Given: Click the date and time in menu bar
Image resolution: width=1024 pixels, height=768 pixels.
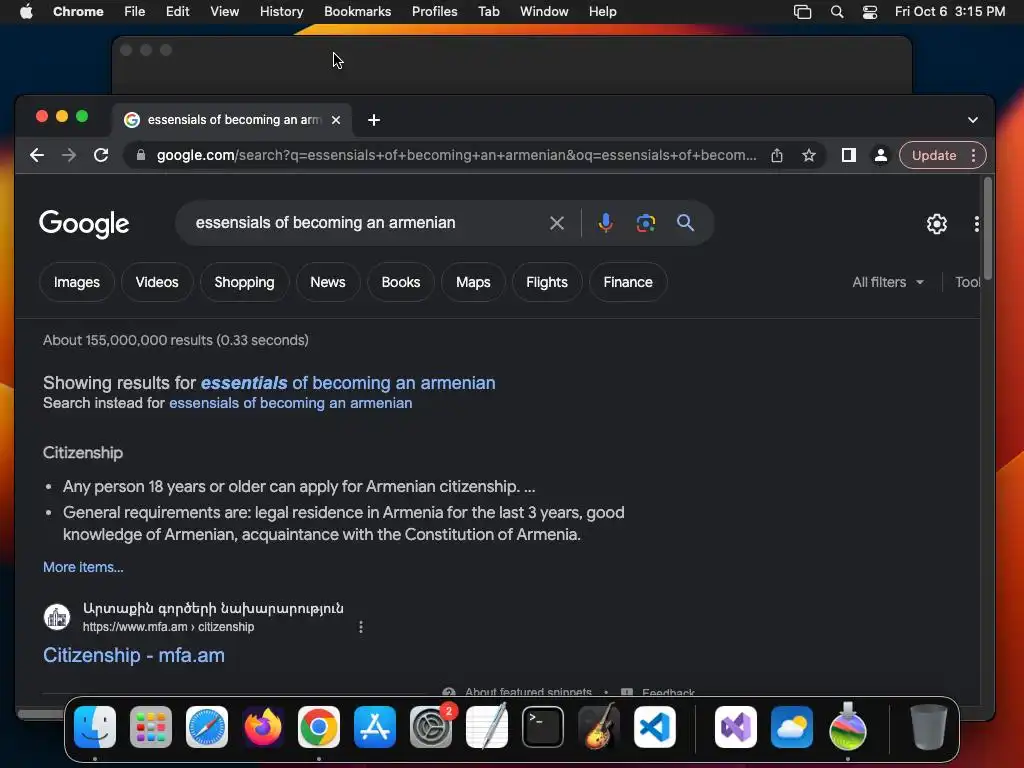Looking at the screenshot, I should click(950, 12).
